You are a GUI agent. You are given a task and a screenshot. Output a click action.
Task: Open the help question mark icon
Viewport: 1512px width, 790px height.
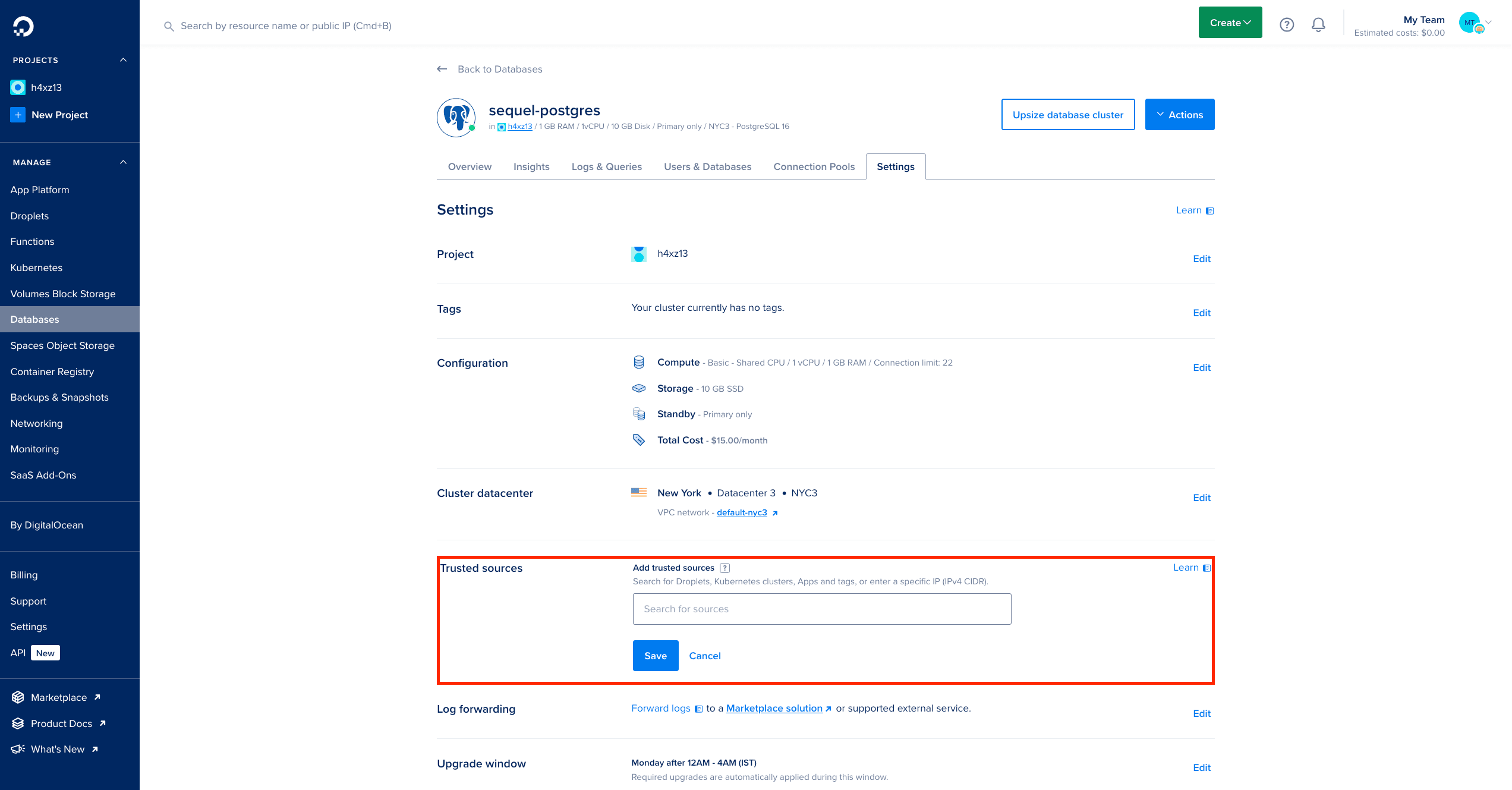point(1287,25)
